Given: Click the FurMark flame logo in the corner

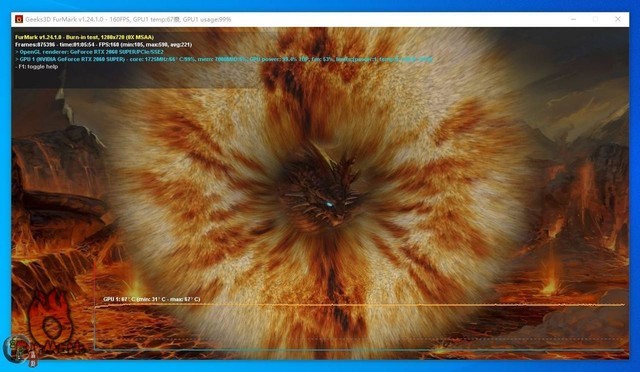Looking at the screenshot, I should coord(50,321).
